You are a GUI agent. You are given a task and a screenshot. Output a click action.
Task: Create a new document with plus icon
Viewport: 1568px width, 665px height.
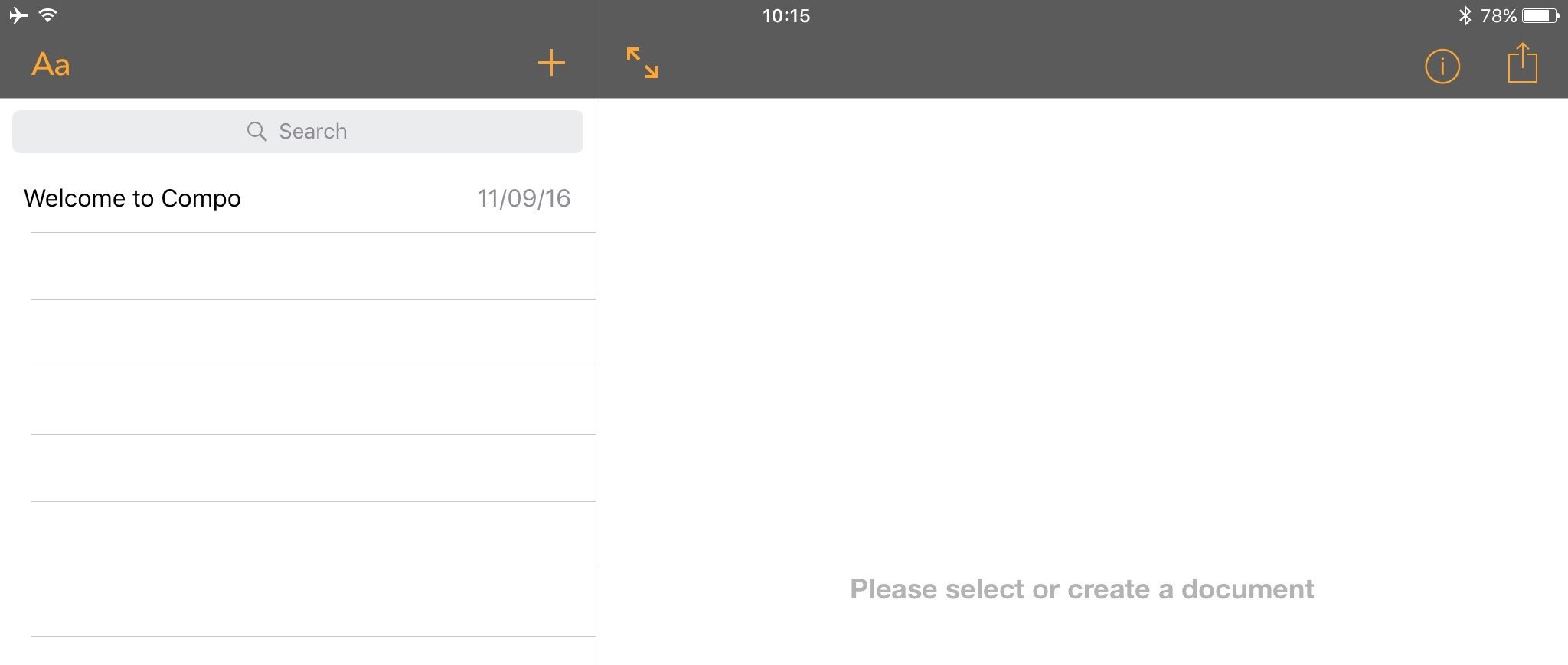pos(551,63)
